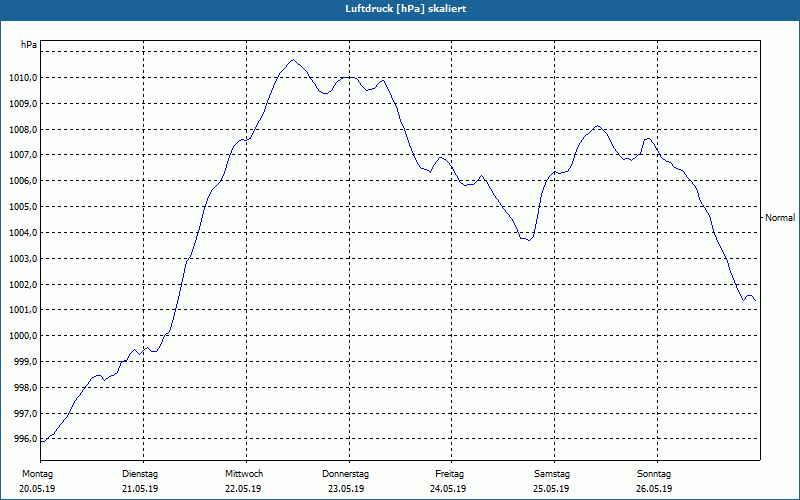Click the 26.05.19 date label
The image size is (800, 500).
tap(654, 489)
